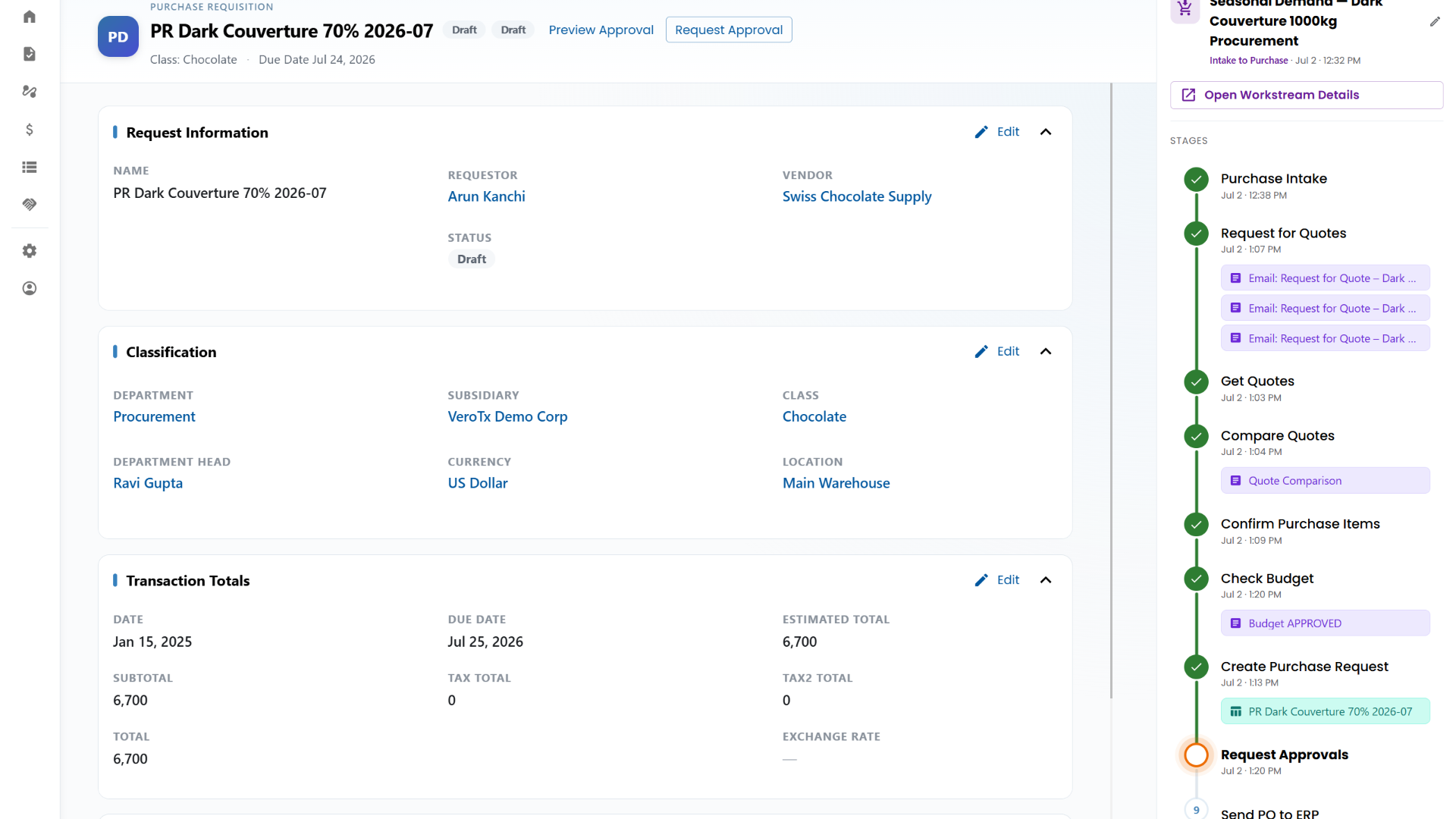Collapse the Request Information section

coord(1046,132)
